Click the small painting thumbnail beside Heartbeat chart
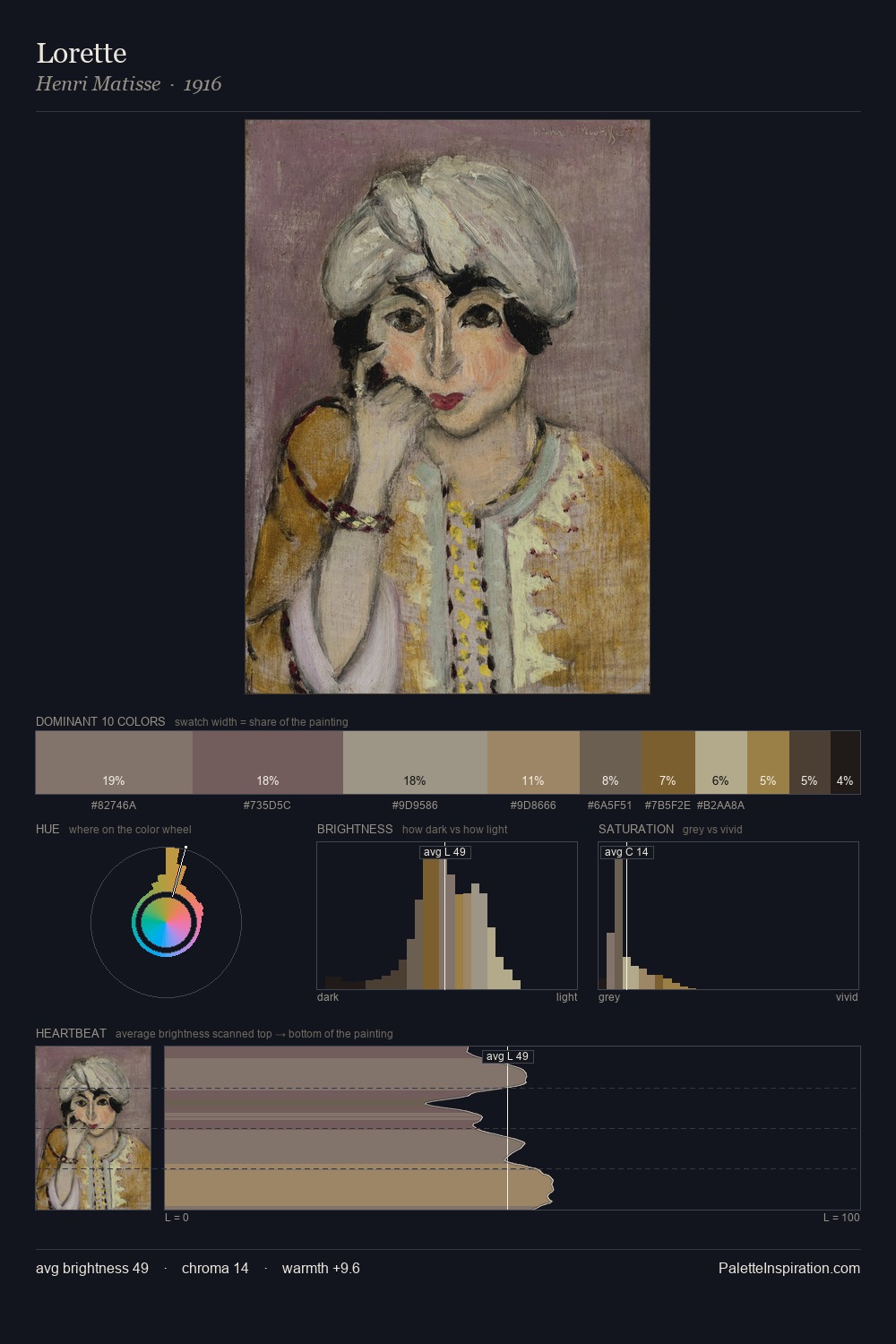The image size is (896, 1344). [93, 1128]
